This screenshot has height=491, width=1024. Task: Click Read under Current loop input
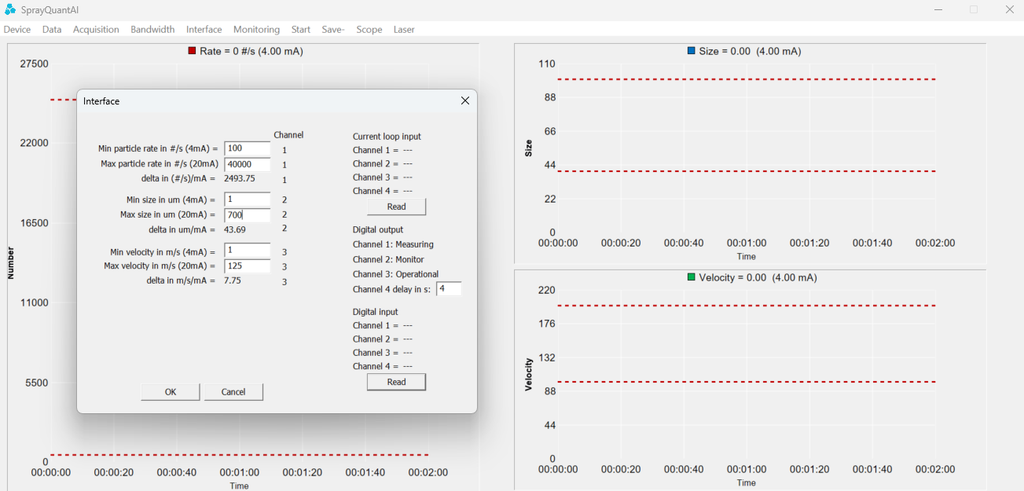tap(396, 206)
